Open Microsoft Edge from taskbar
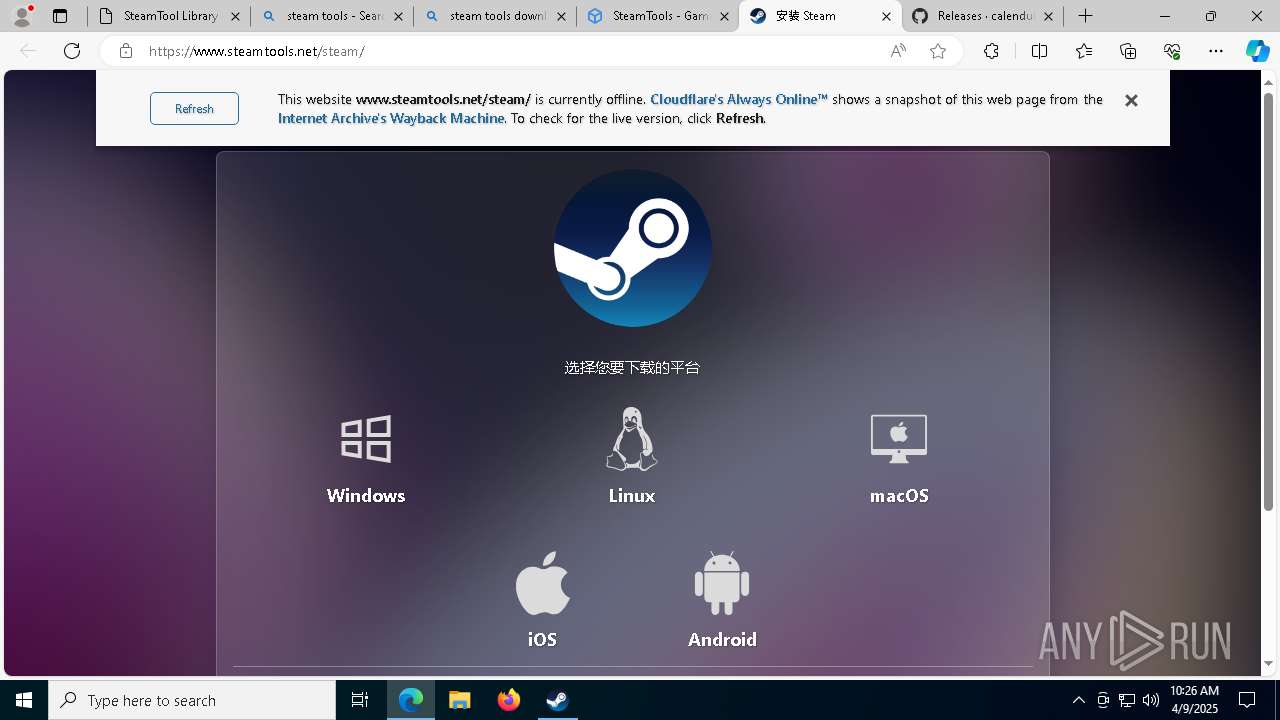1280x720 pixels. (411, 700)
